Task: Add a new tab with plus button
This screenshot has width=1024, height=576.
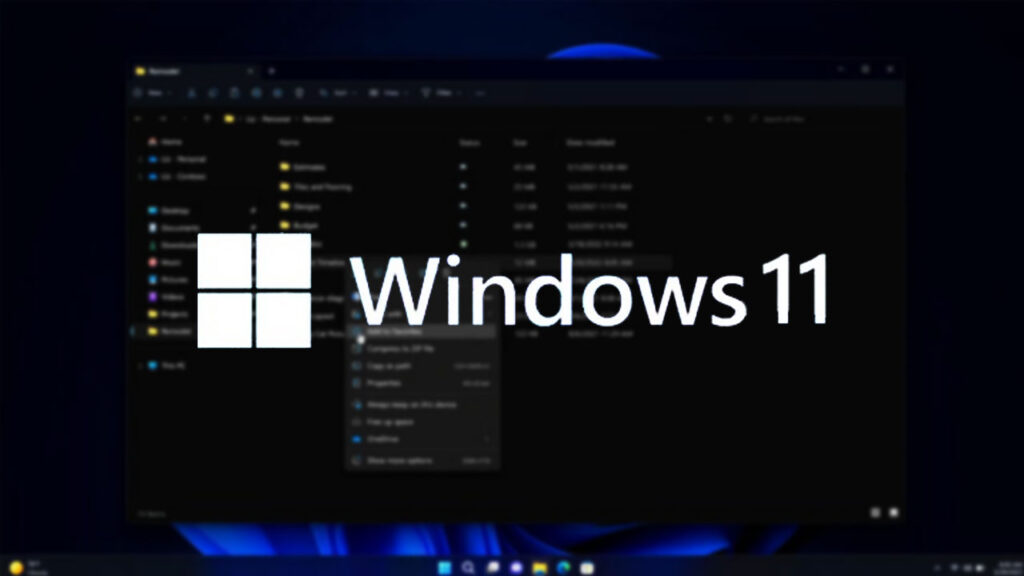Action: click(x=272, y=71)
